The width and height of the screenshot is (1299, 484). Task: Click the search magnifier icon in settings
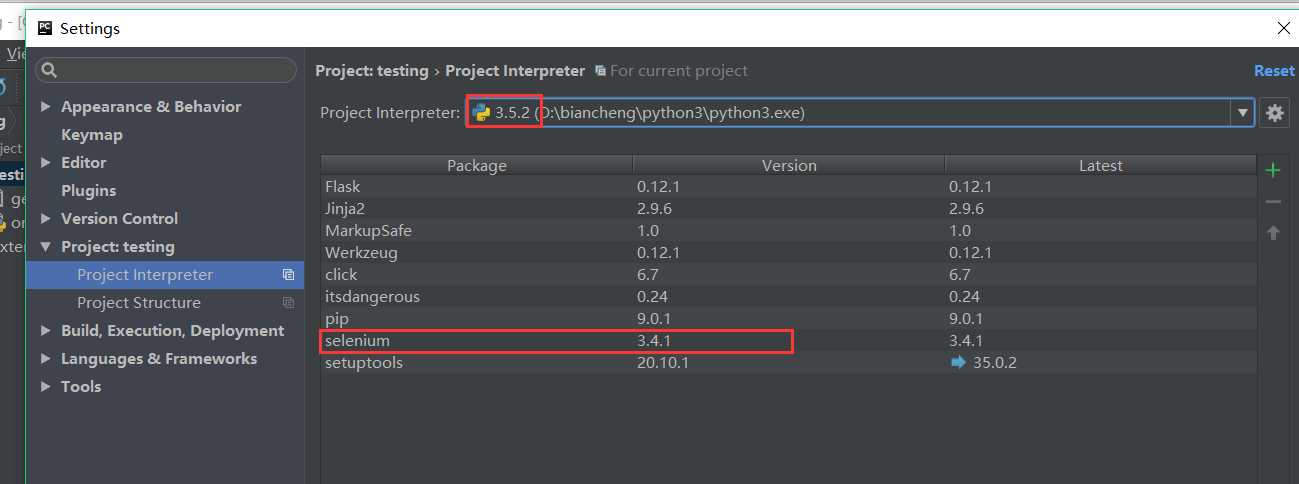49,70
